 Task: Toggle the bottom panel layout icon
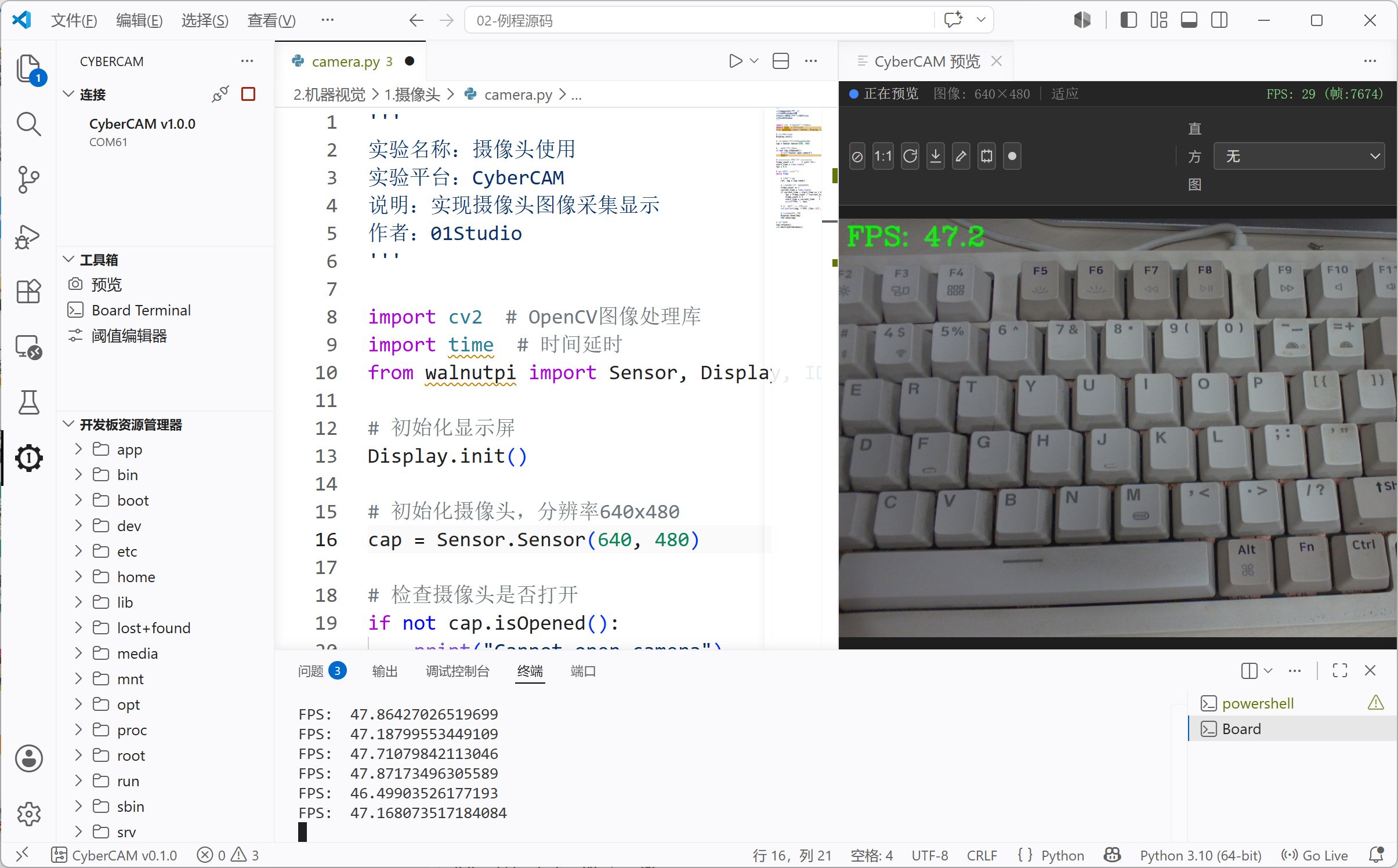coord(1189,20)
